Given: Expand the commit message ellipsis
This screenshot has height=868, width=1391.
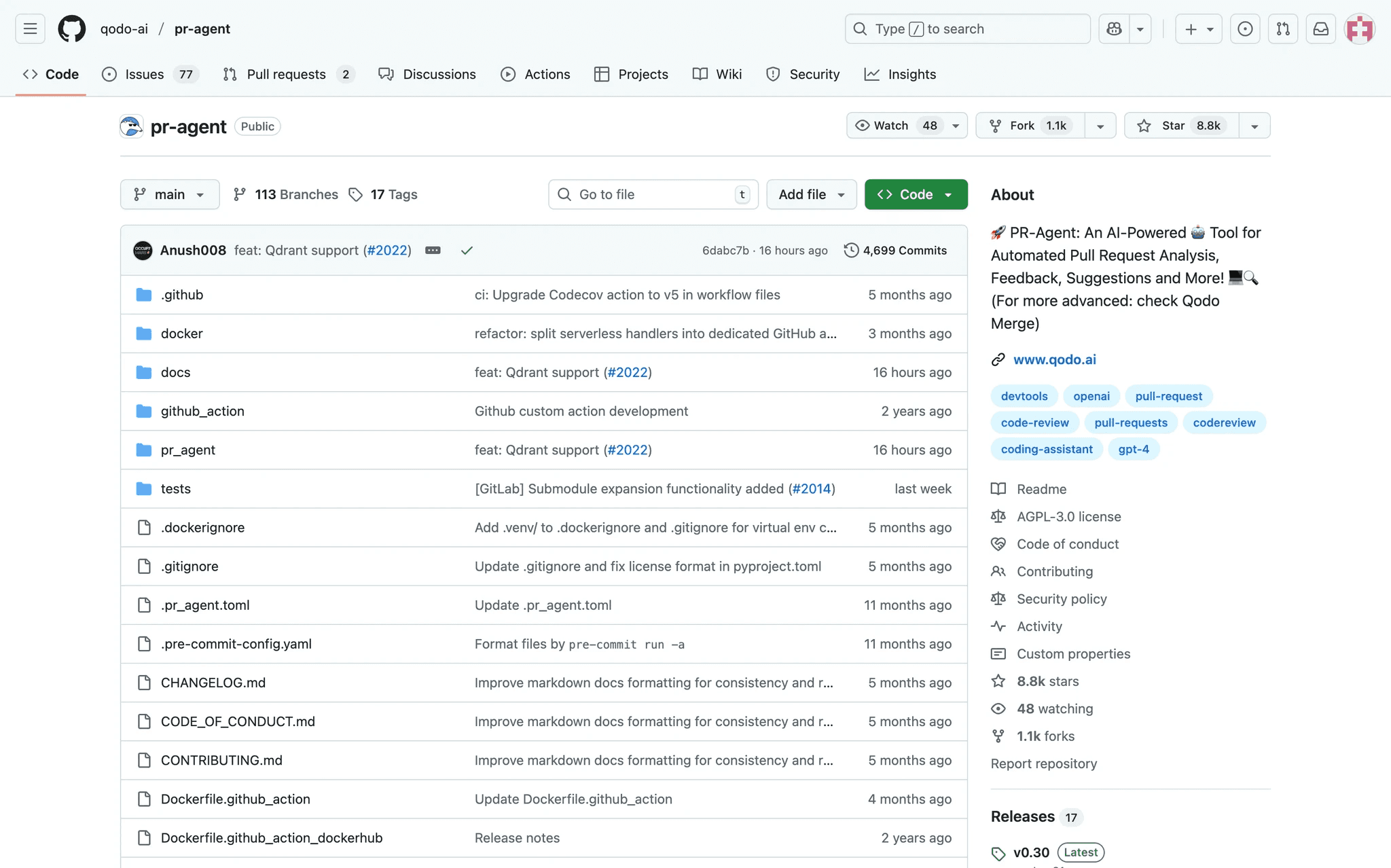Looking at the screenshot, I should pos(433,251).
